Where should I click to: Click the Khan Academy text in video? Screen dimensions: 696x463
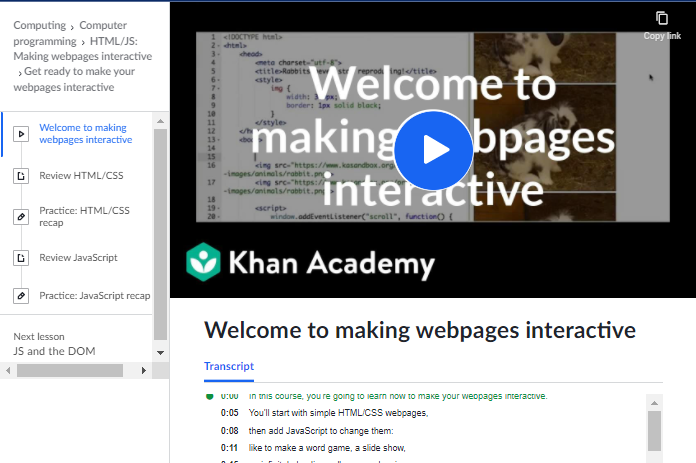click(x=332, y=264)
